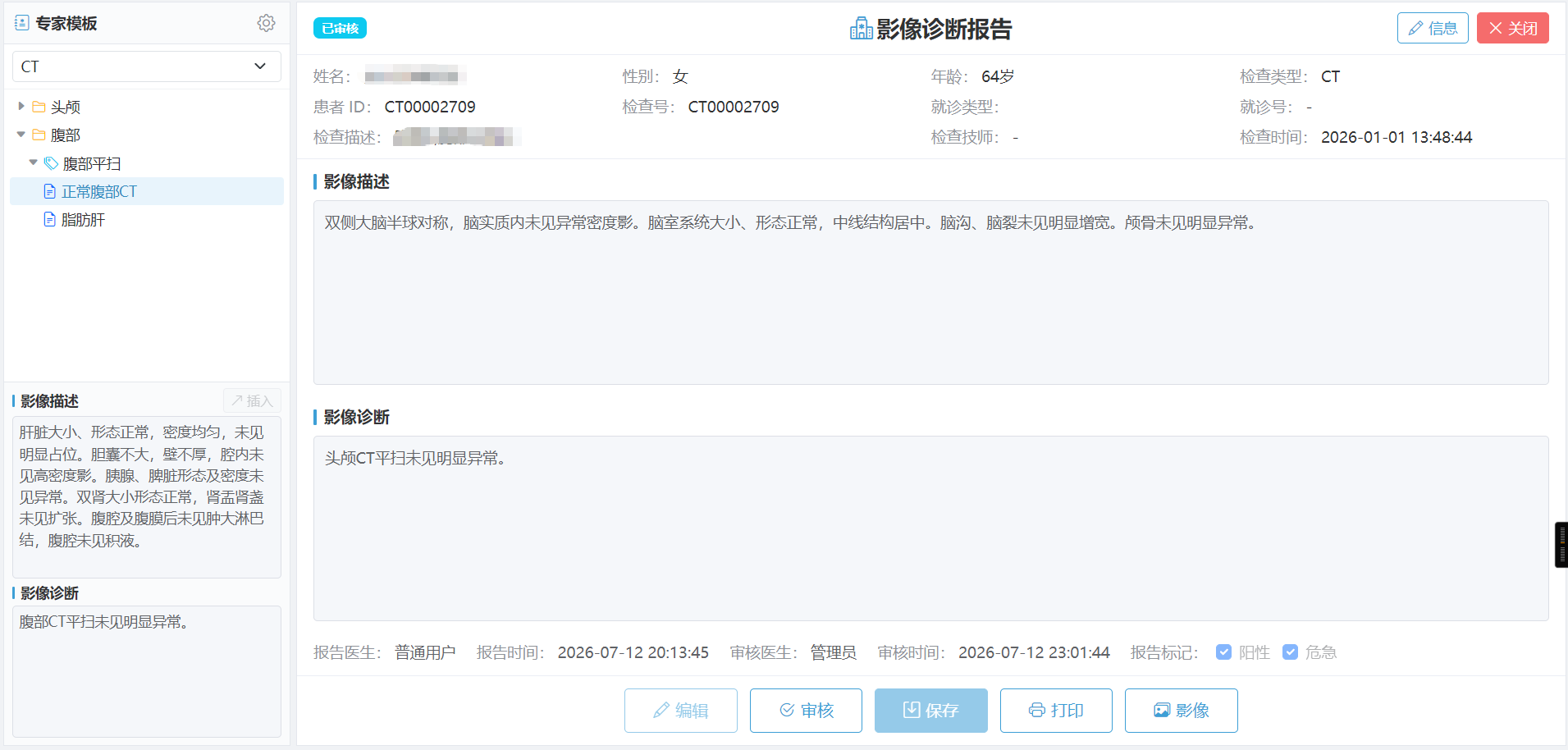Viewport: 1568px width, 750px height.
Task: Click the 已审核 status badge
Action: [x=340, y=28]
